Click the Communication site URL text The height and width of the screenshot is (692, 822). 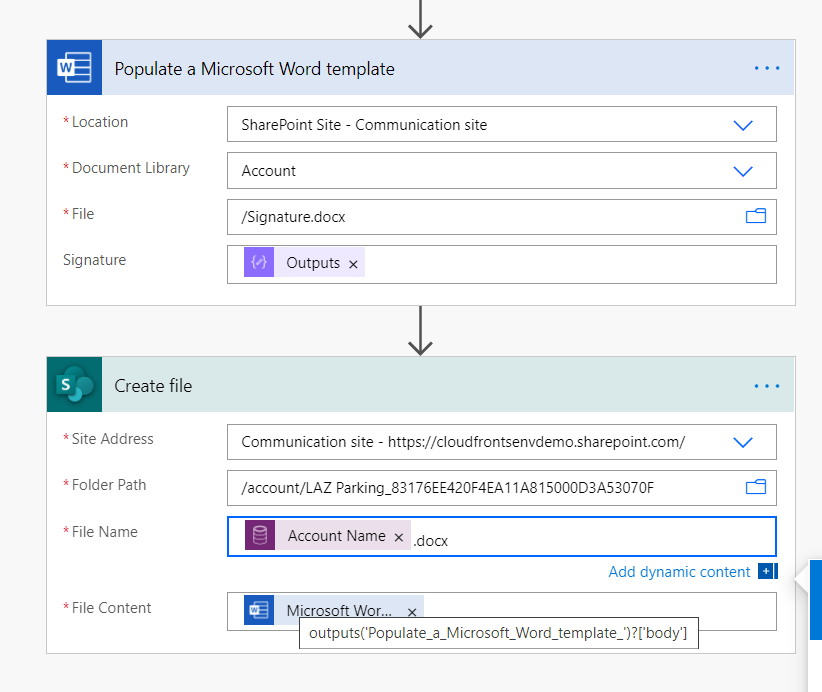[x=463, y=442]
